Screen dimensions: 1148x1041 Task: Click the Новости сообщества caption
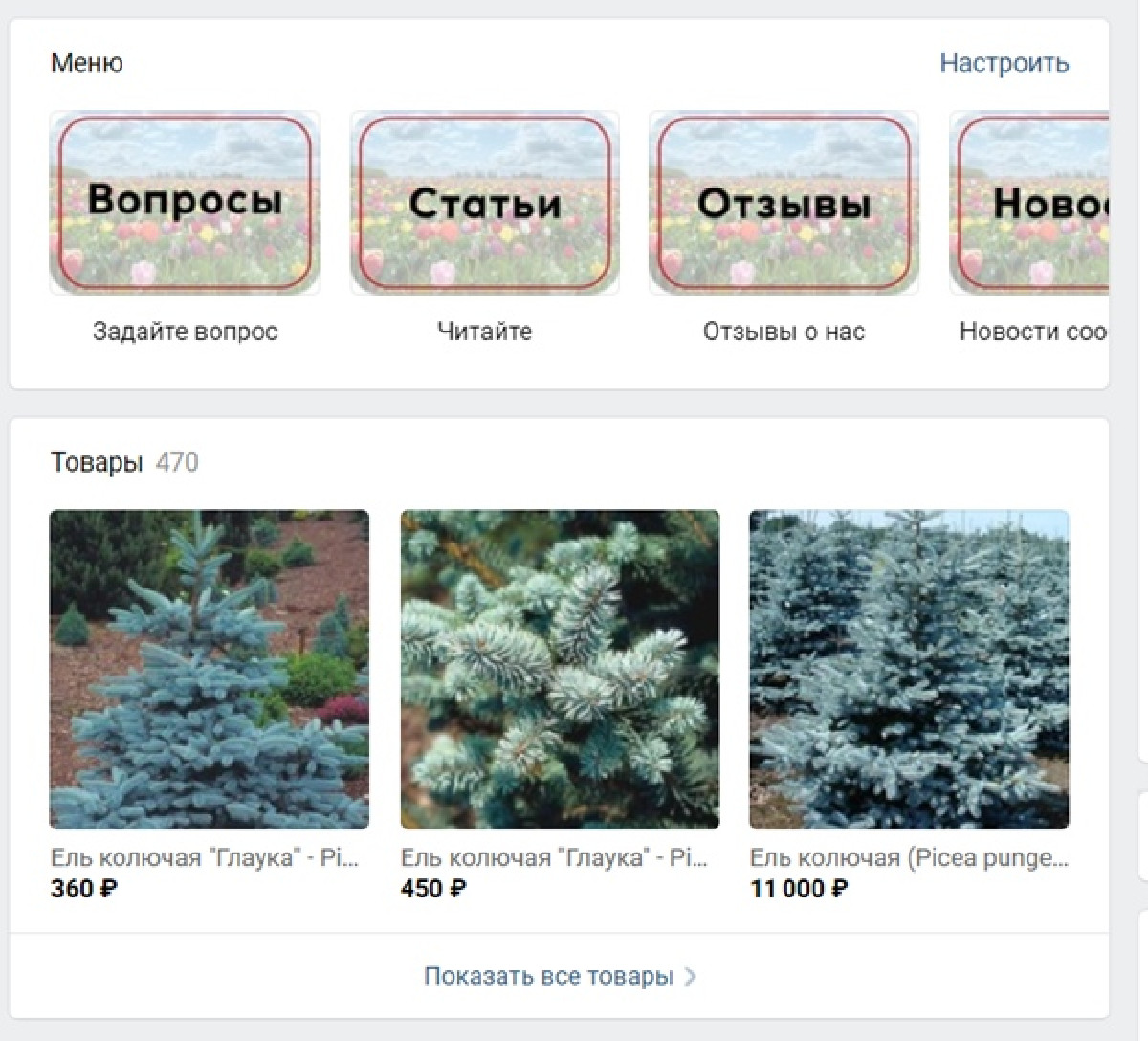(1033, 332)
